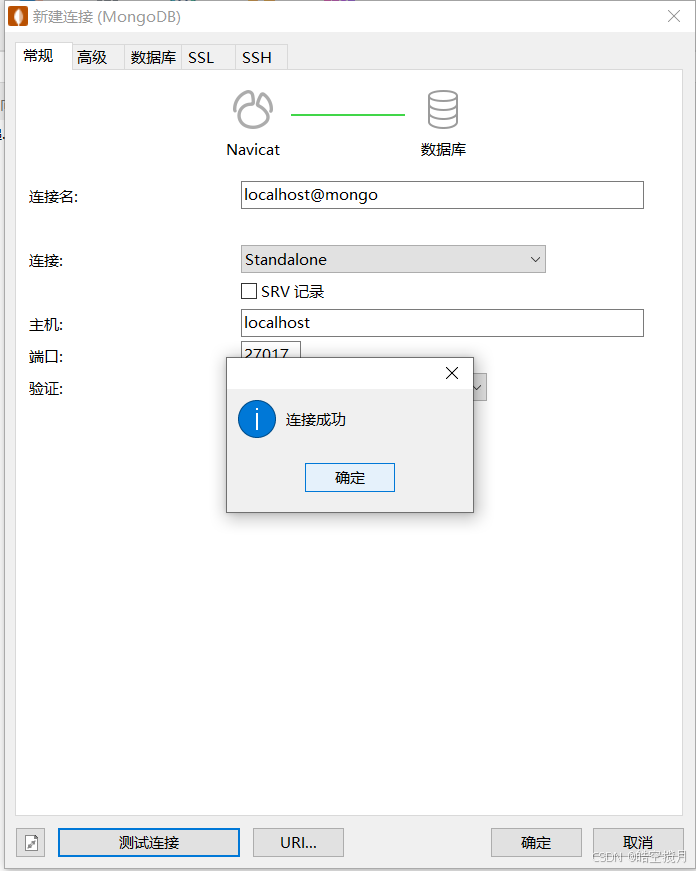Click the 测试连接 button
696x871 pixels.
[x=149, y=843]
